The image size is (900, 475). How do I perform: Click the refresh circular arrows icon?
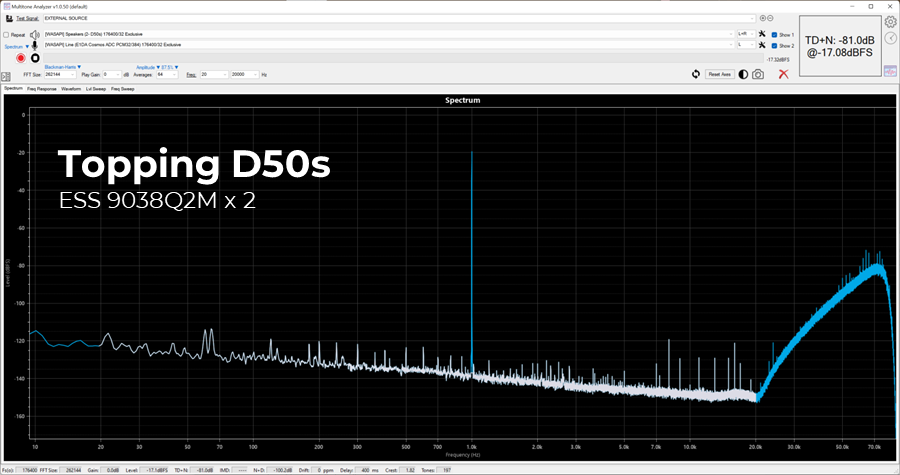coord(696,74)
